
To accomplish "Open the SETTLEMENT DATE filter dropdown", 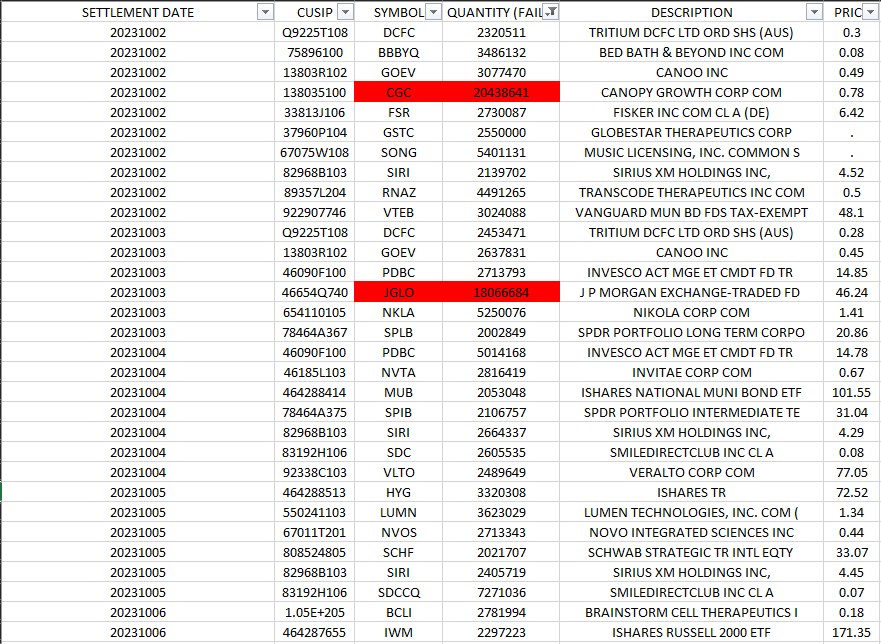I will [x=265, y=12].
